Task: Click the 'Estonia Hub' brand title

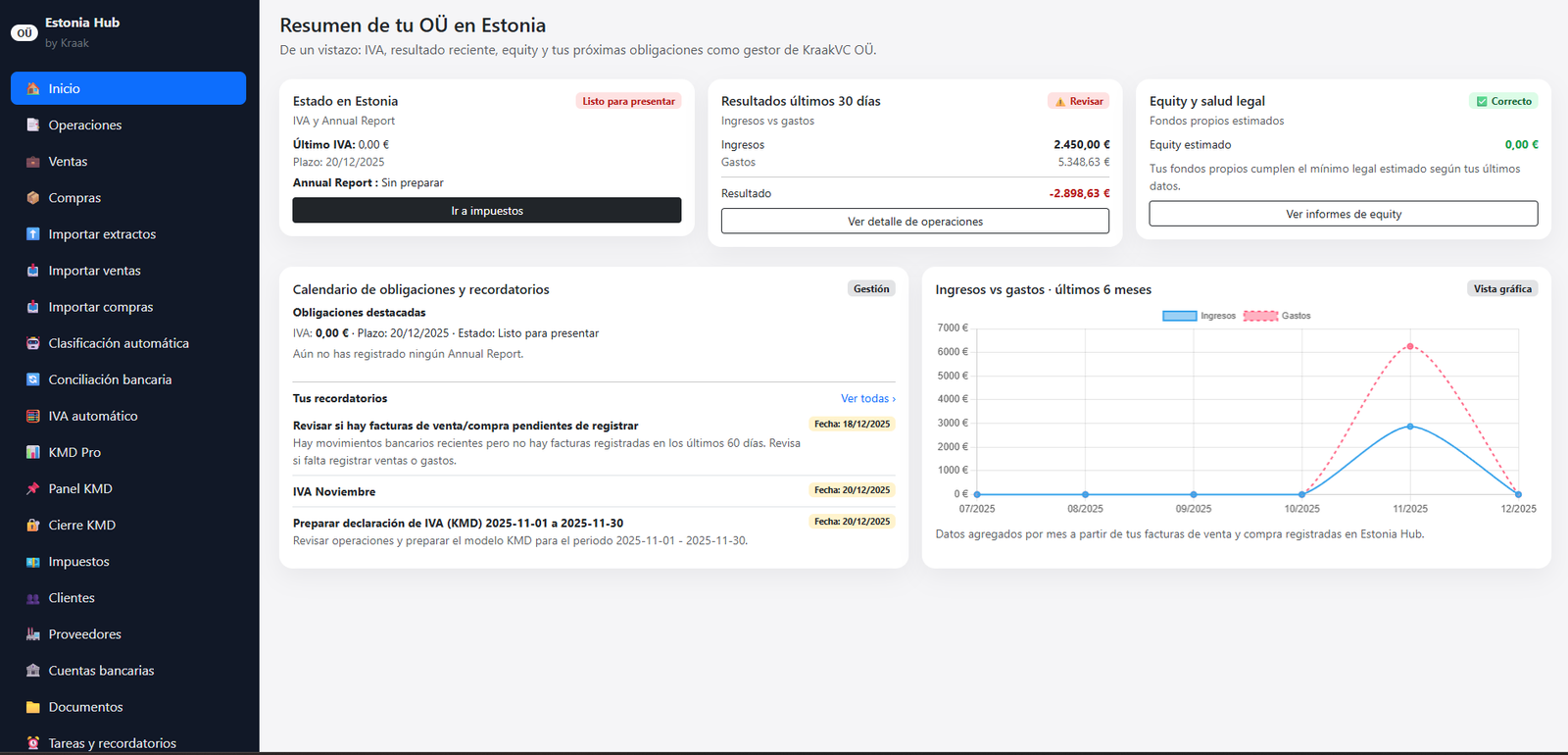Action: (x=82, y=23)
